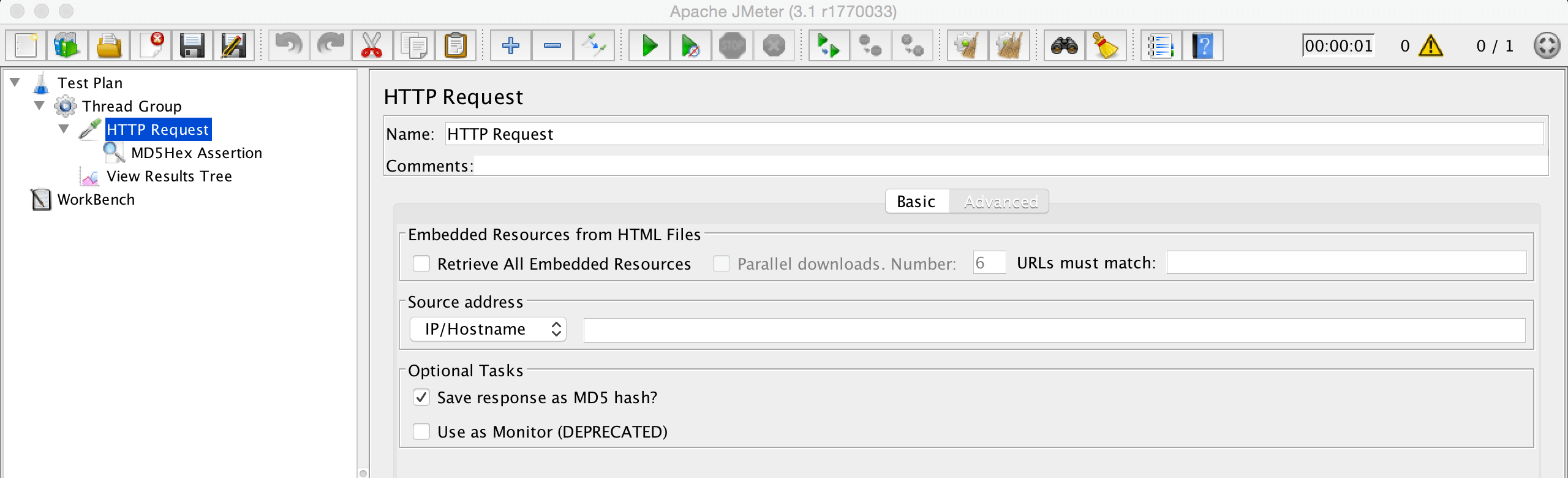The height and width of the screenshot is (478, 1568).
Task: Click the New test plan icon
Action: [x=26, y=46]
